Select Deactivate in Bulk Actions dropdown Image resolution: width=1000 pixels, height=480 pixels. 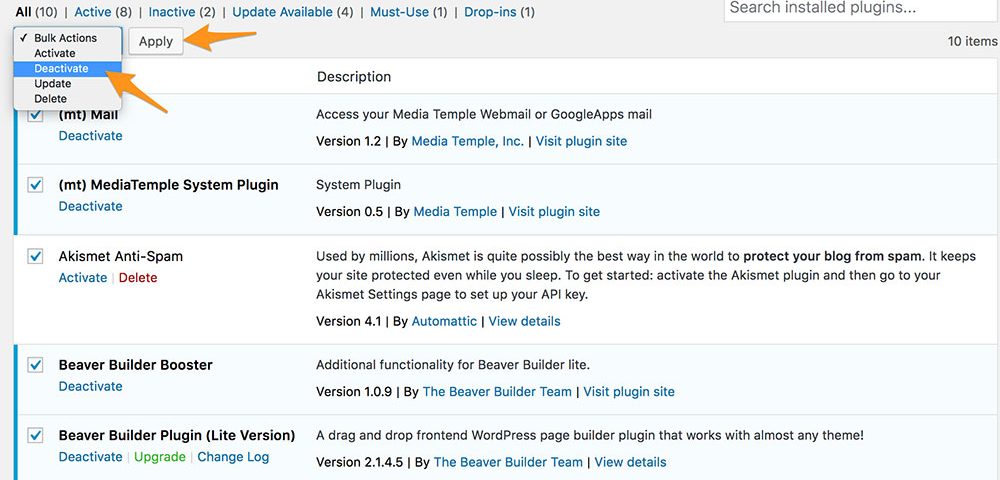click(67, 68)
